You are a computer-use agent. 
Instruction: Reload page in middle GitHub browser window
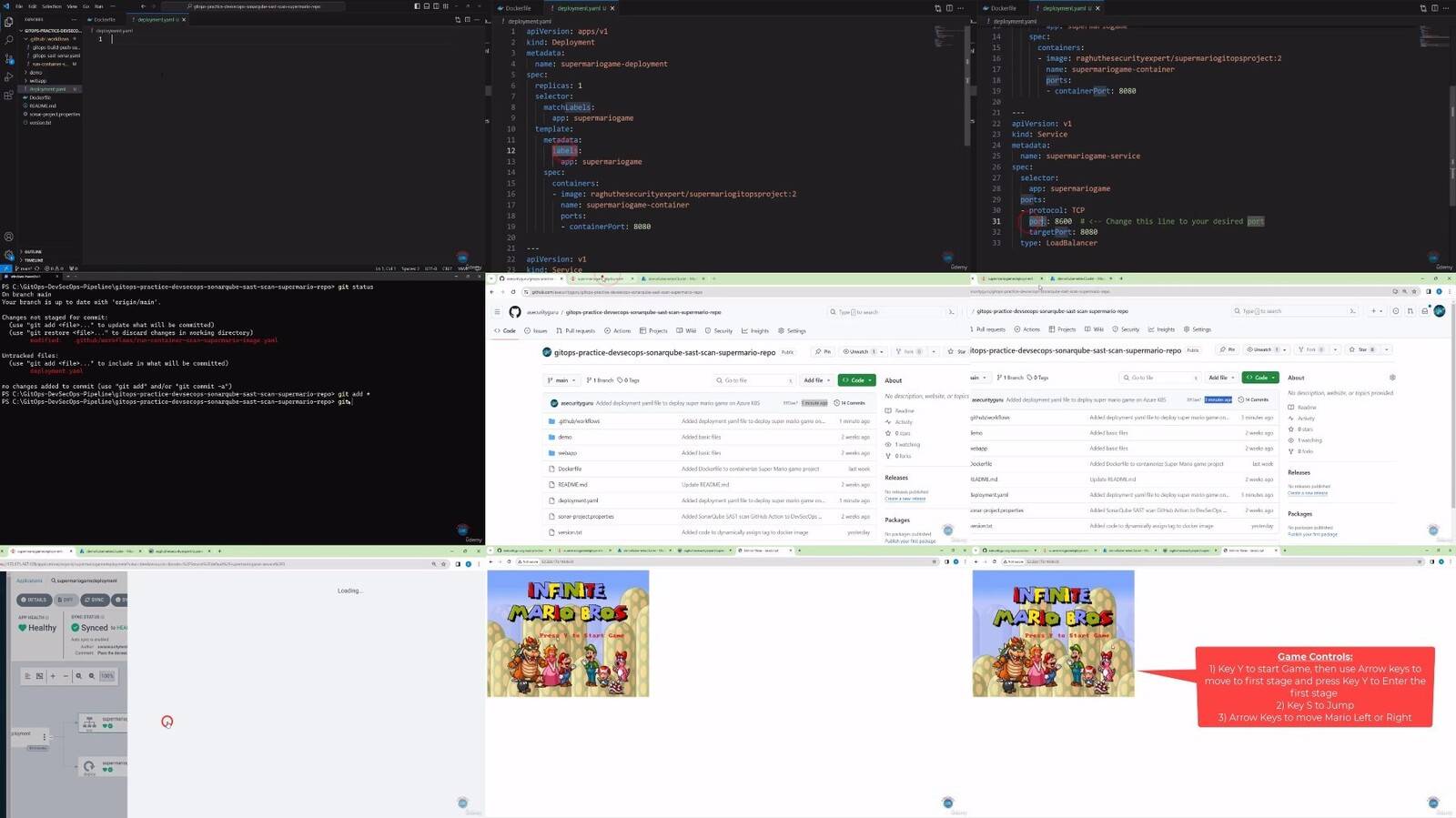click(513, 292)
